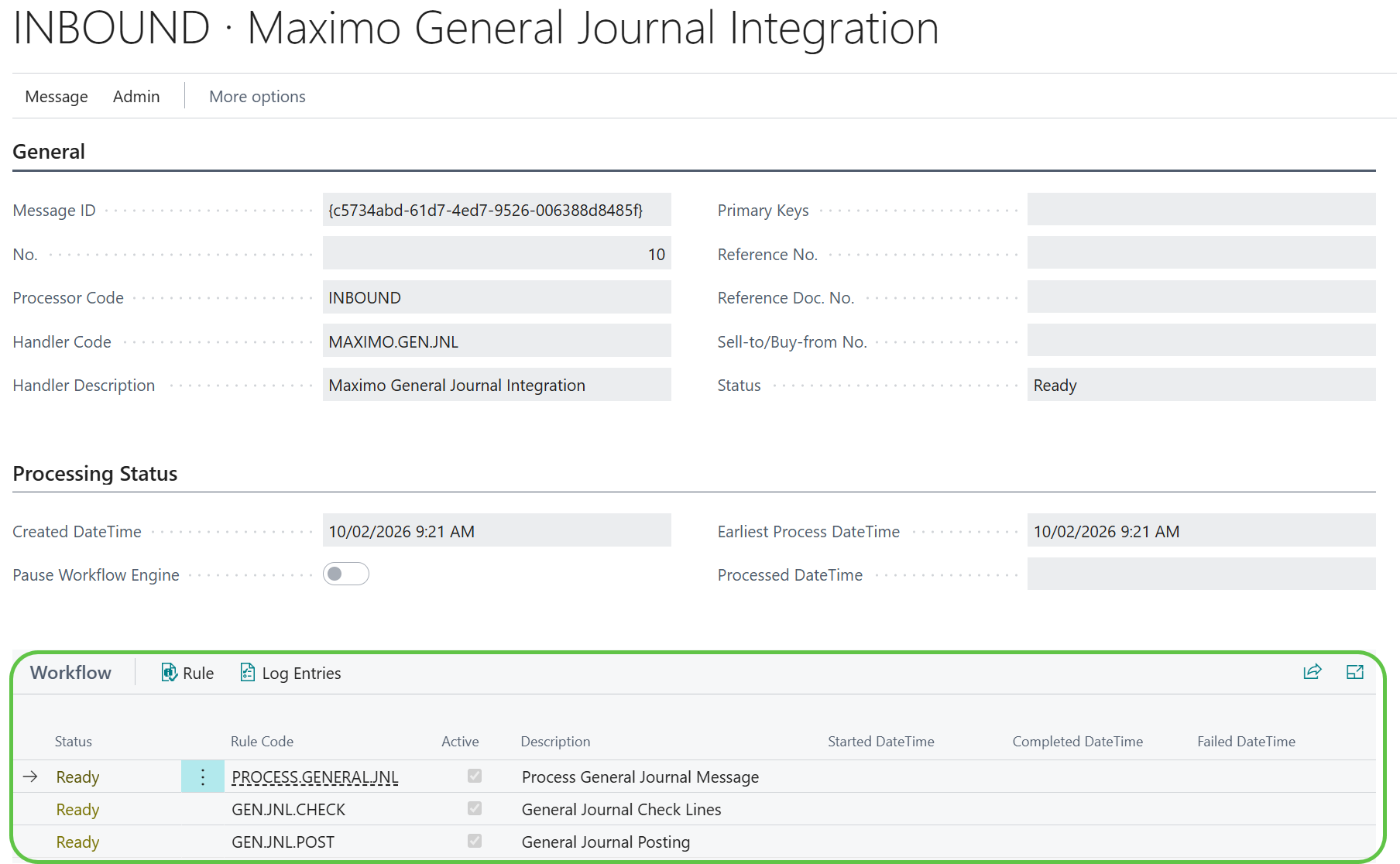The height and width of the screenshot is (864, 1400).
Task: Select the GEN.JNL.CHECK rule code cell
Action: (x=289, y=810)
